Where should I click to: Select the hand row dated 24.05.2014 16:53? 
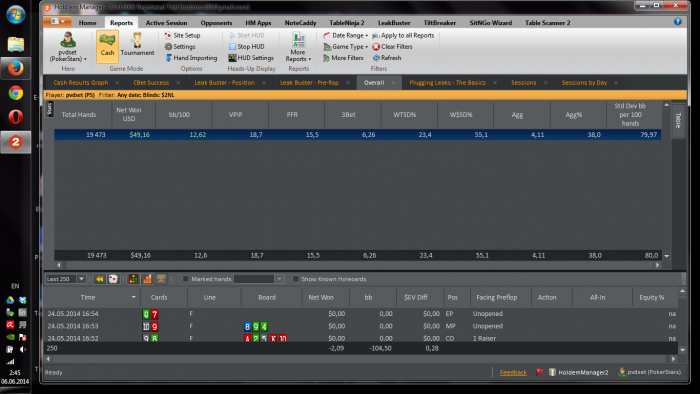(x=361, y=326)
